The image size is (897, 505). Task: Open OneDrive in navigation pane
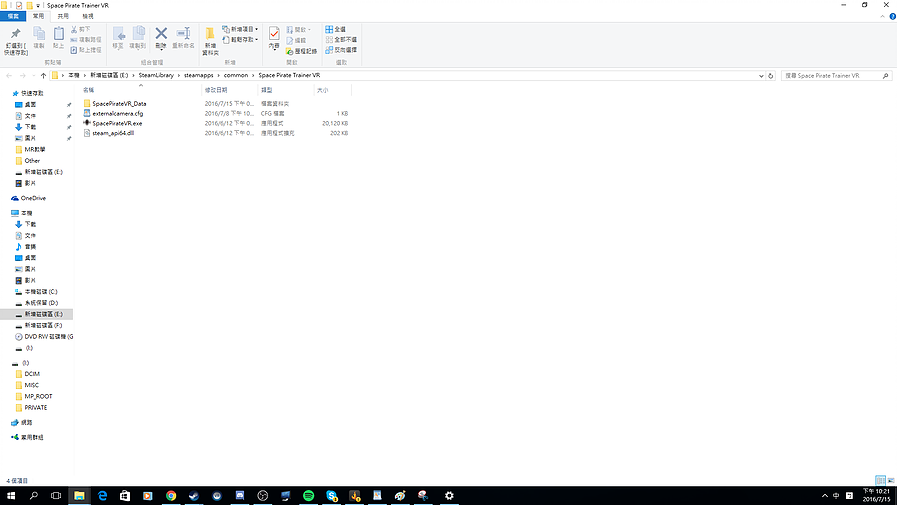[33, 198]
